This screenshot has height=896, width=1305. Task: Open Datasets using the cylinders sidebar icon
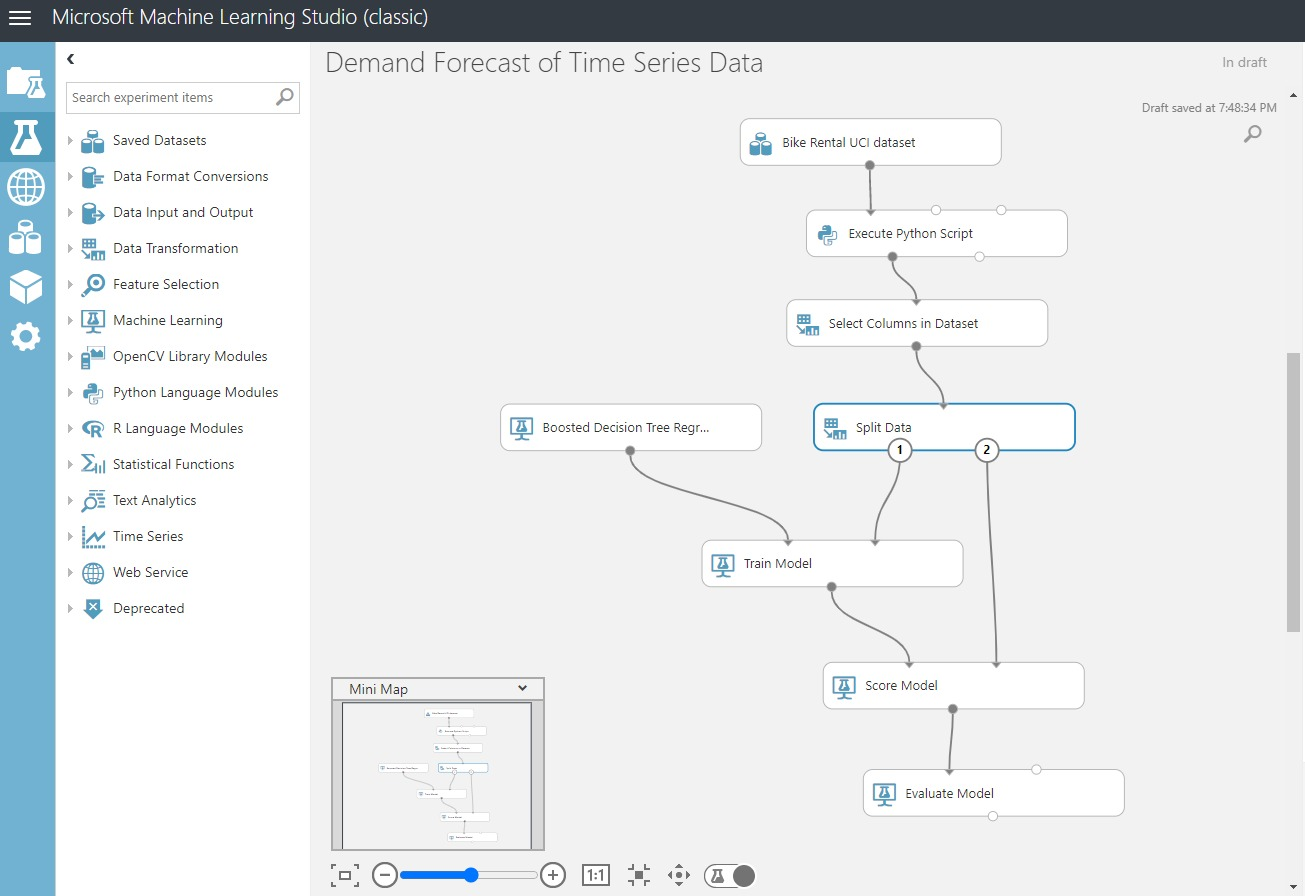click(x=27, y=237)
